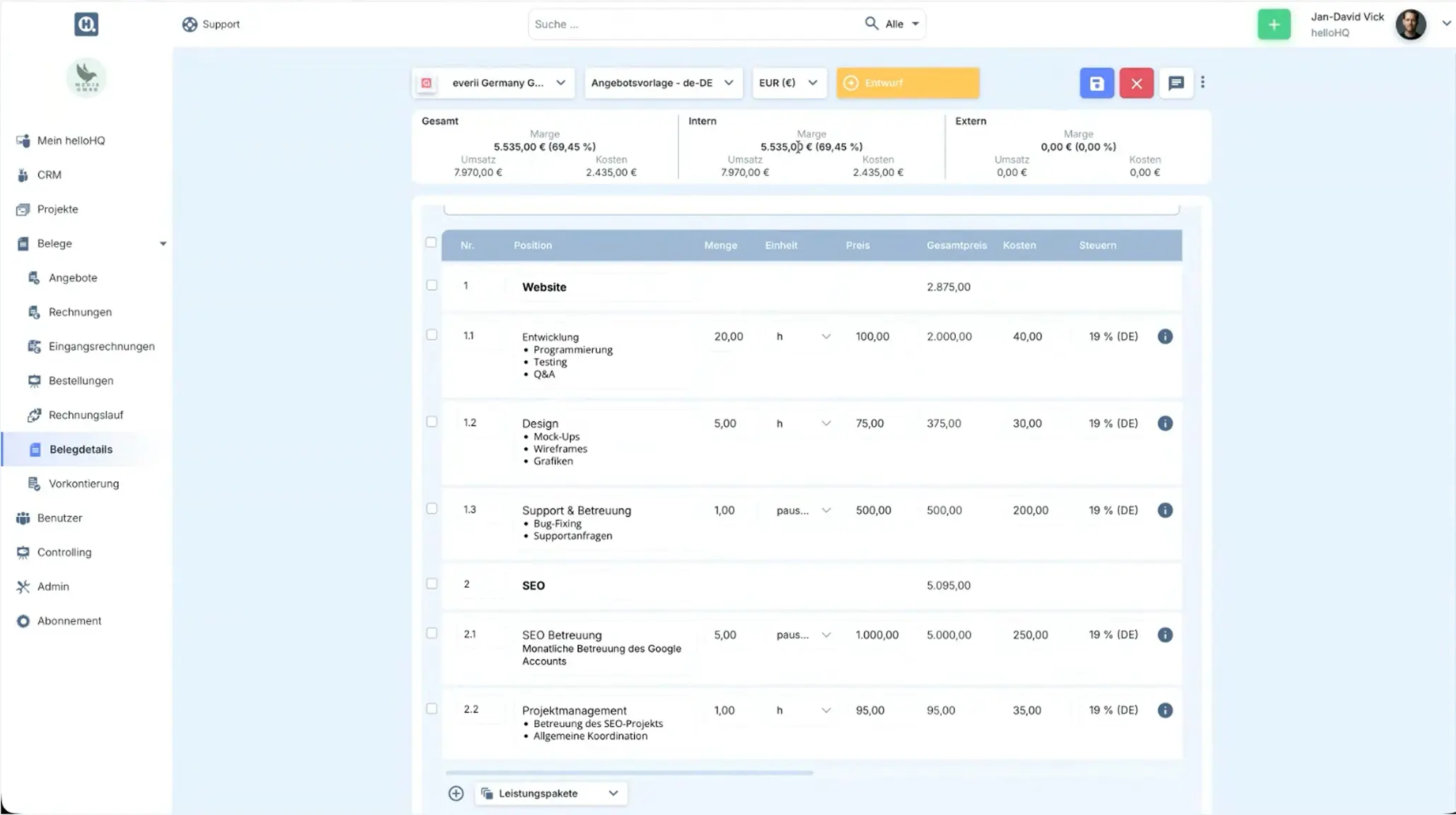The width and height of the screenshot is (1456, 815).
Task: Expand the user account menu chevron
Action: coord(1446,24)
